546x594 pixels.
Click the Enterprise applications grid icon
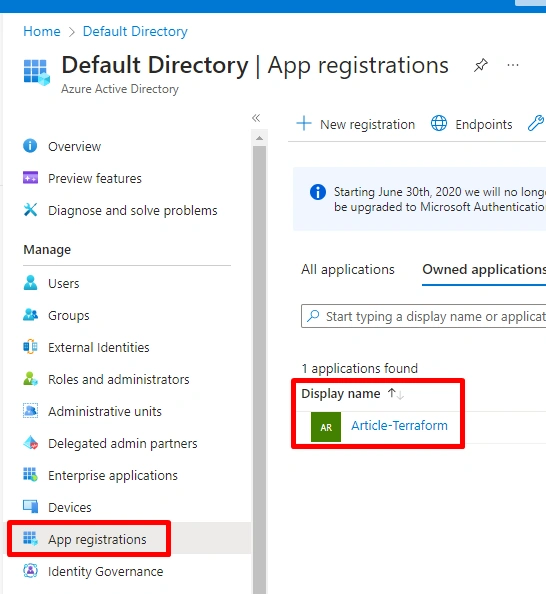click(30, 474)
